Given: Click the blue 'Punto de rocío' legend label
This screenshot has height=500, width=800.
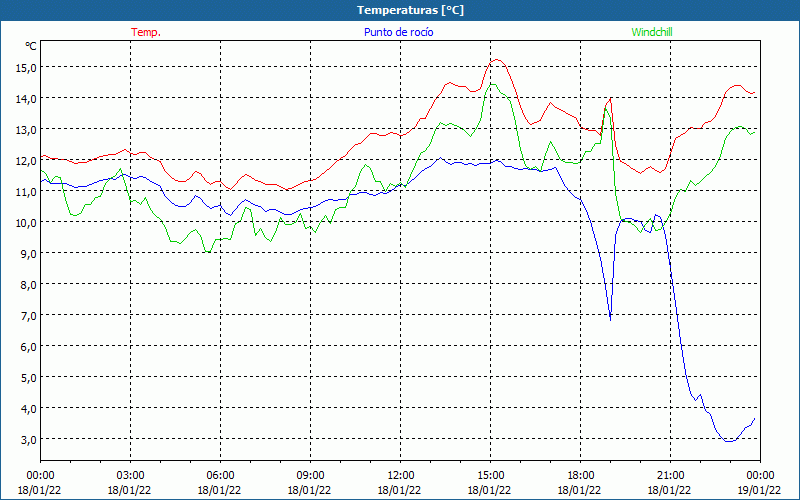Looking at the screenshot, I should tap(398, 32).
